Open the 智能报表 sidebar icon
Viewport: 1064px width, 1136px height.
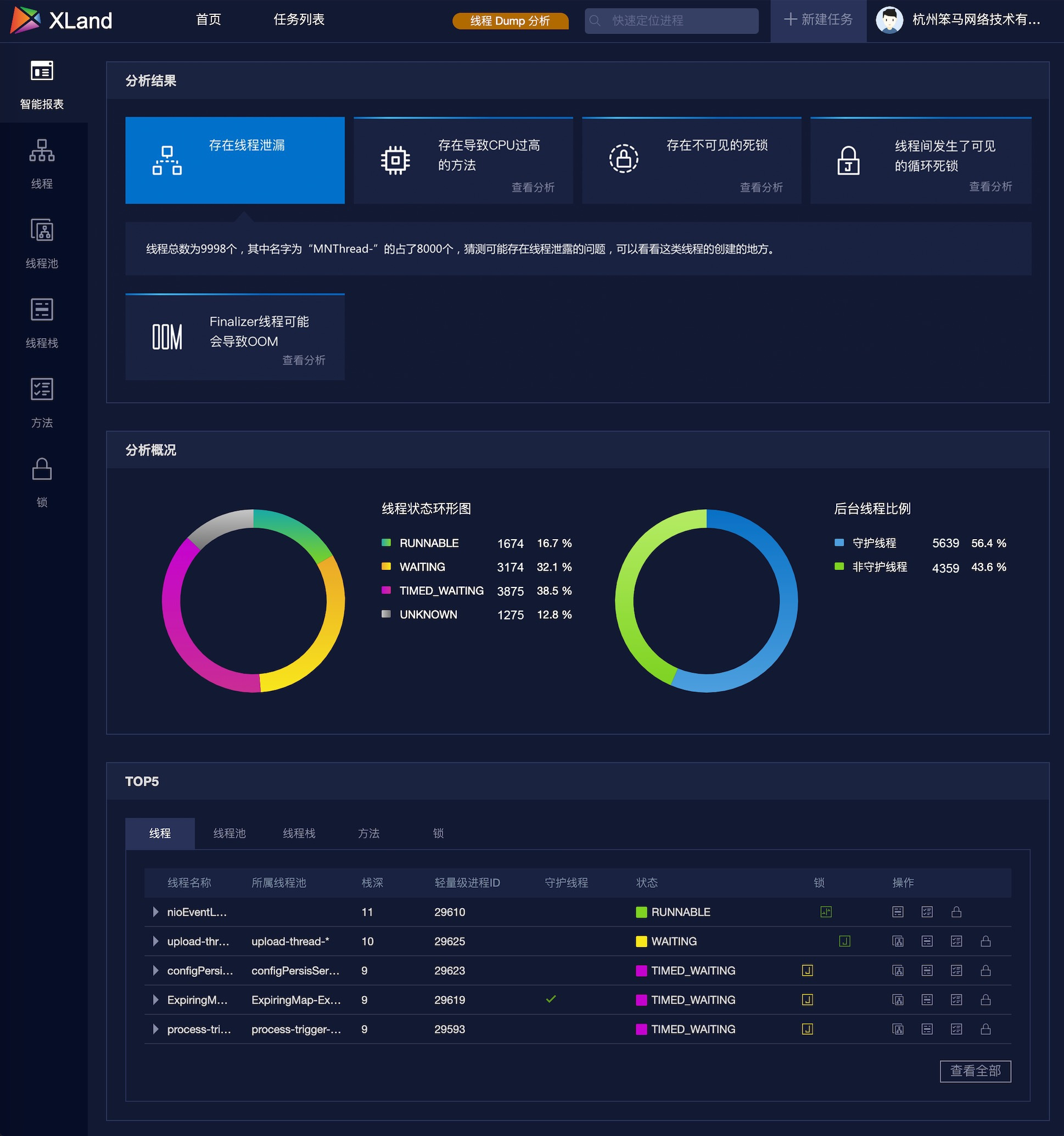[x=42, y=71]
